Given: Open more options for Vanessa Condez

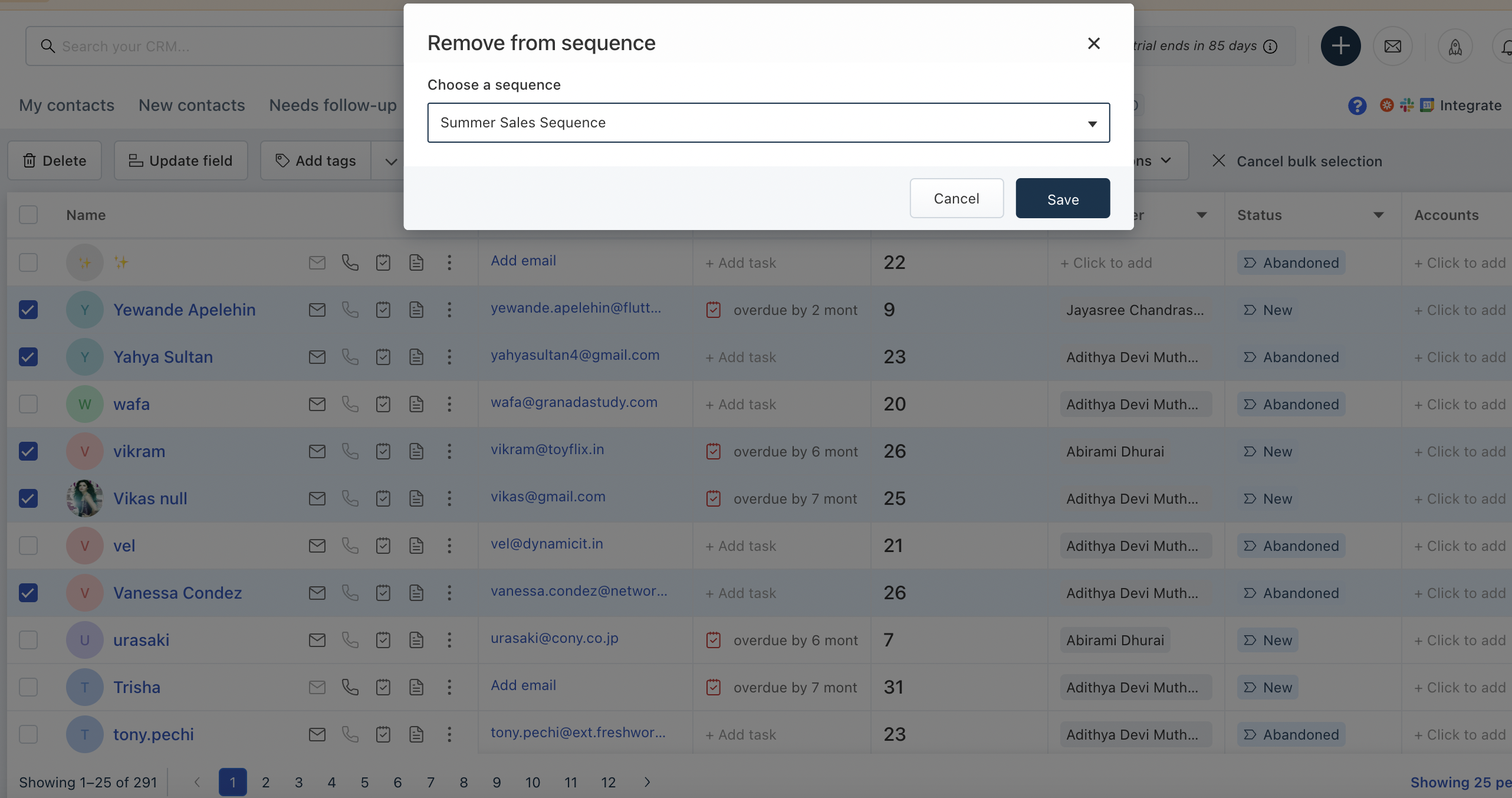Looking at the screenshot, I should pyautogui.click(x=449, y=593).
